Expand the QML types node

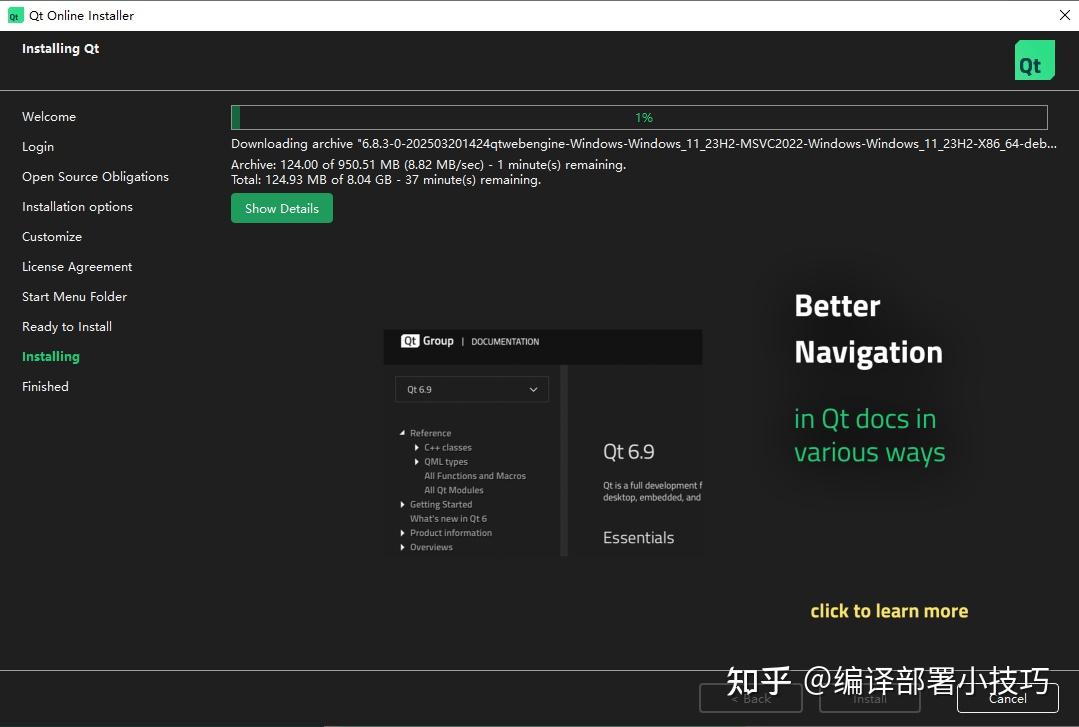[417, 462]
